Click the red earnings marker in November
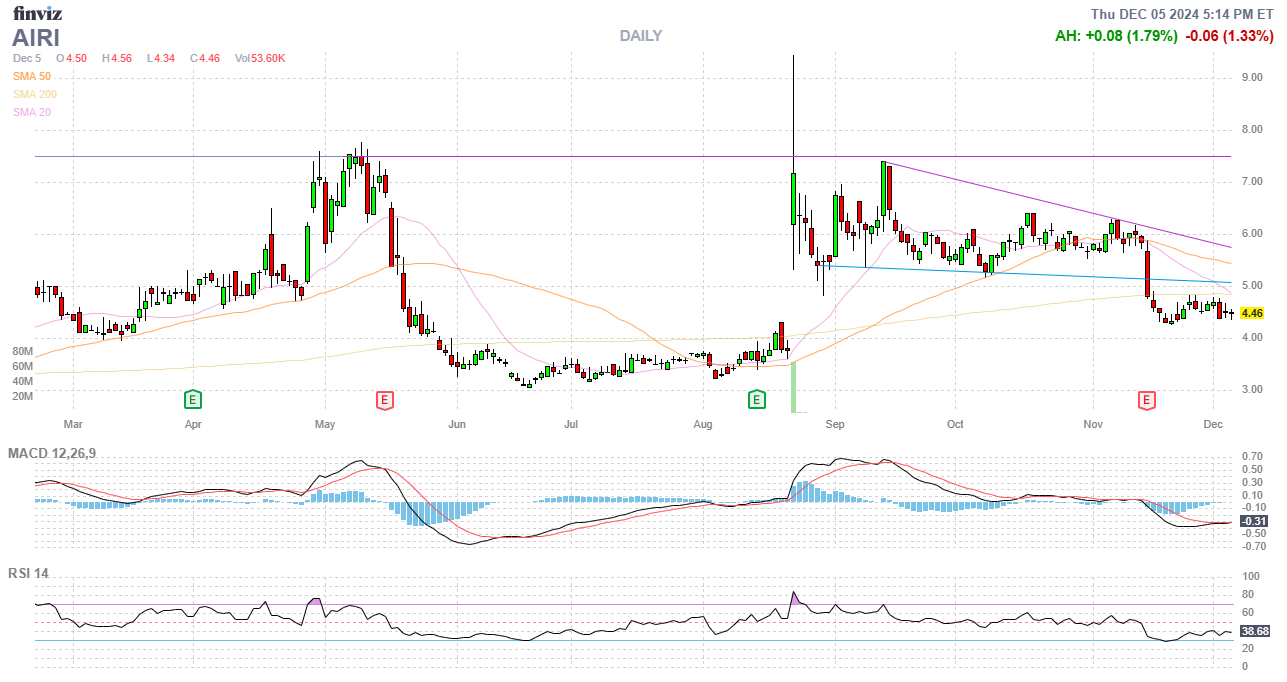The image size is (1287, 682). pyautogui.click(x=1147, y=400)
